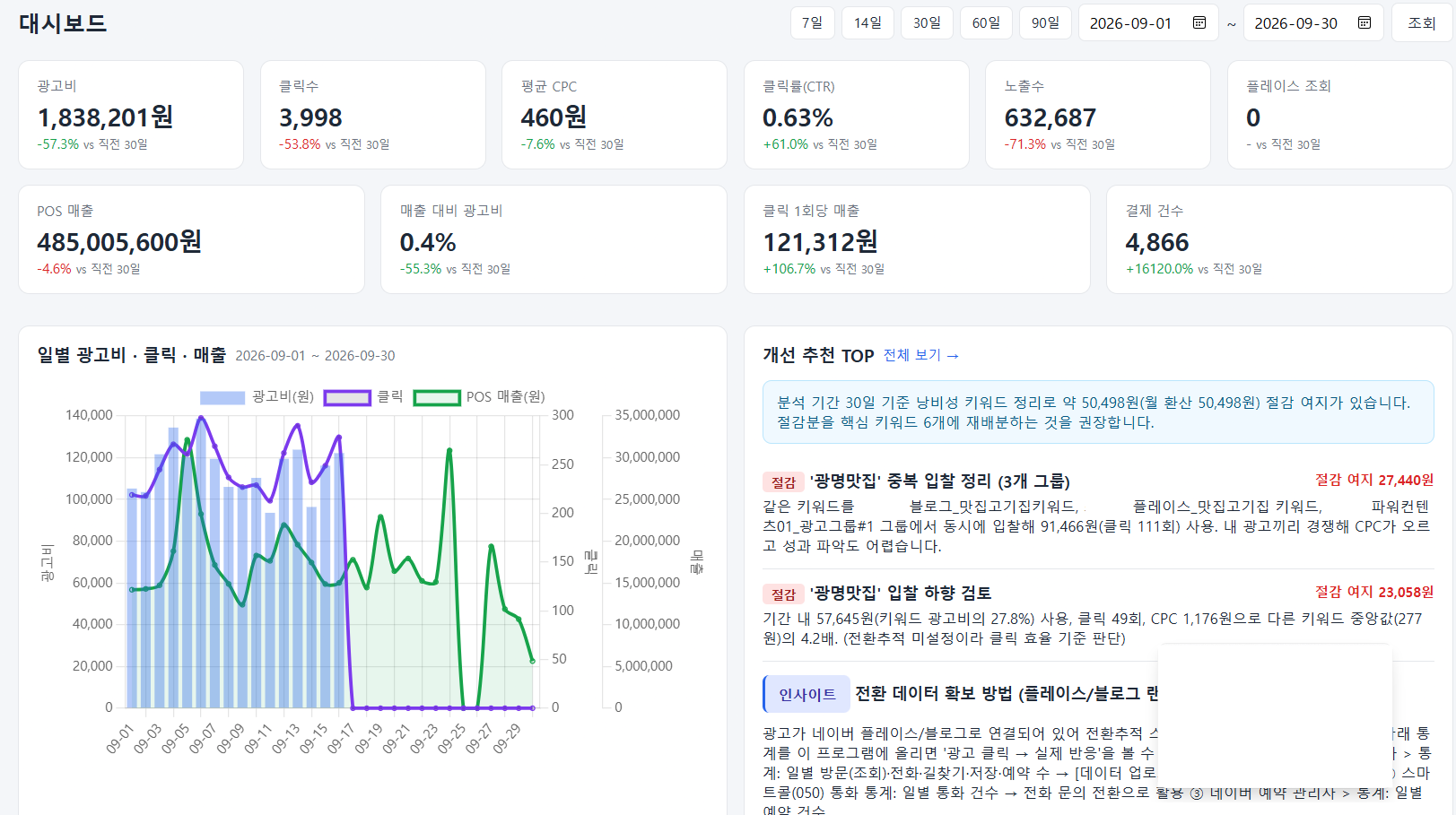Click the 노출수 value 632,687
Screen dimensions: 1456x815
click(1050, 117)
